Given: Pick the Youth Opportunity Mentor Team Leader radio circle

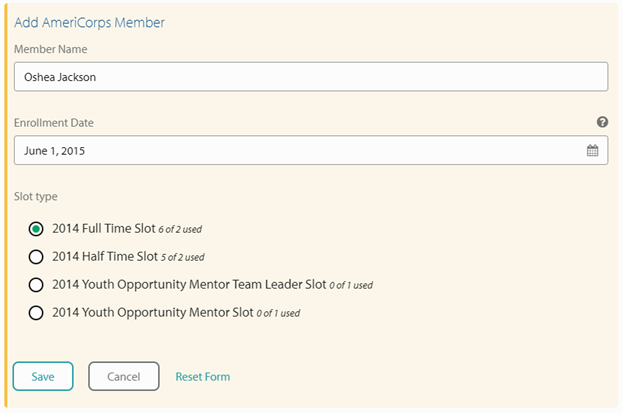Looking at the screenshot, I should point(37,285).
